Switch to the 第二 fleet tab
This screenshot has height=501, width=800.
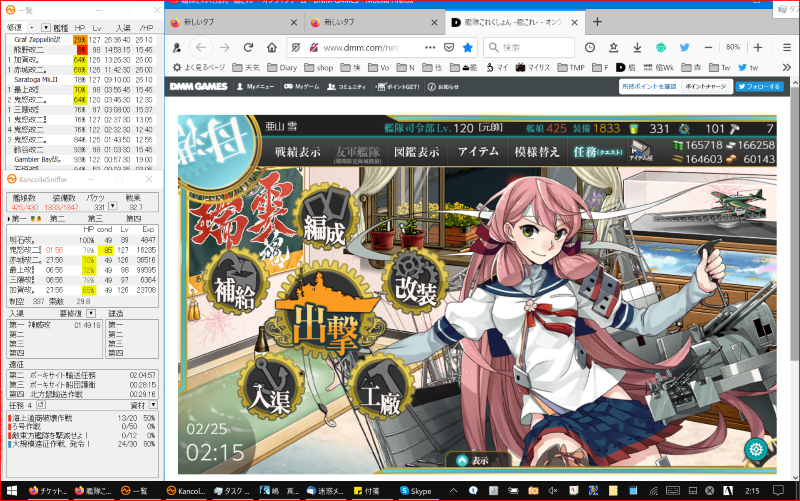tap(57, 219)
